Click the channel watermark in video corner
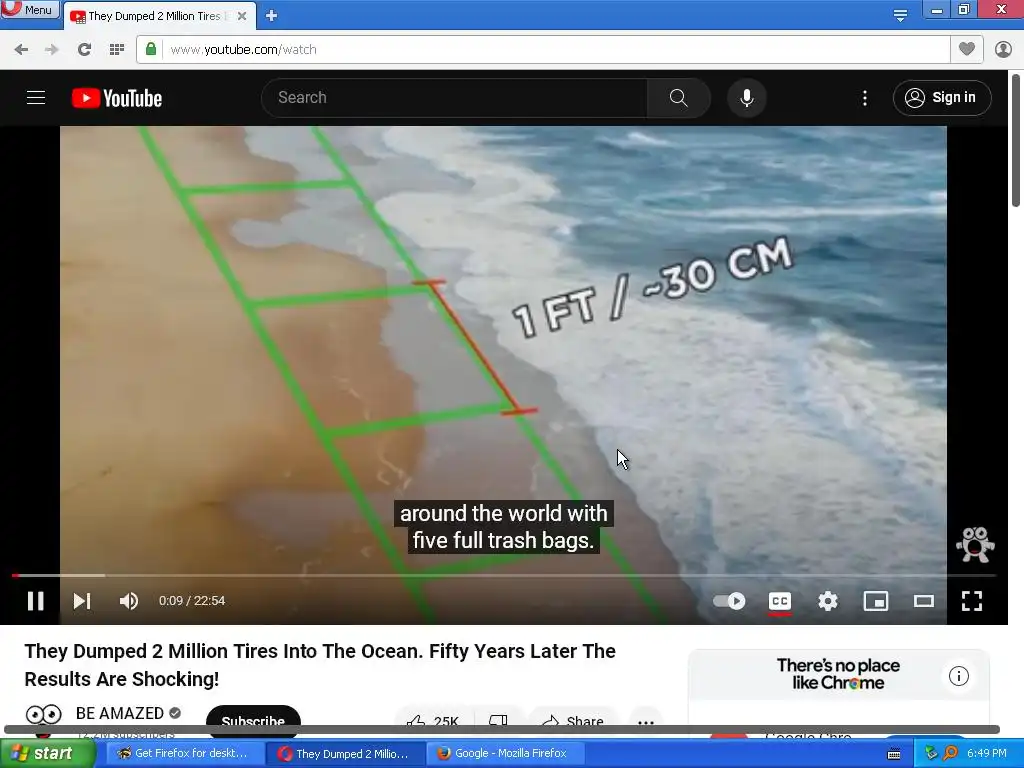Viewport: 1024px width, 768px height. click(x=975, y=545)
